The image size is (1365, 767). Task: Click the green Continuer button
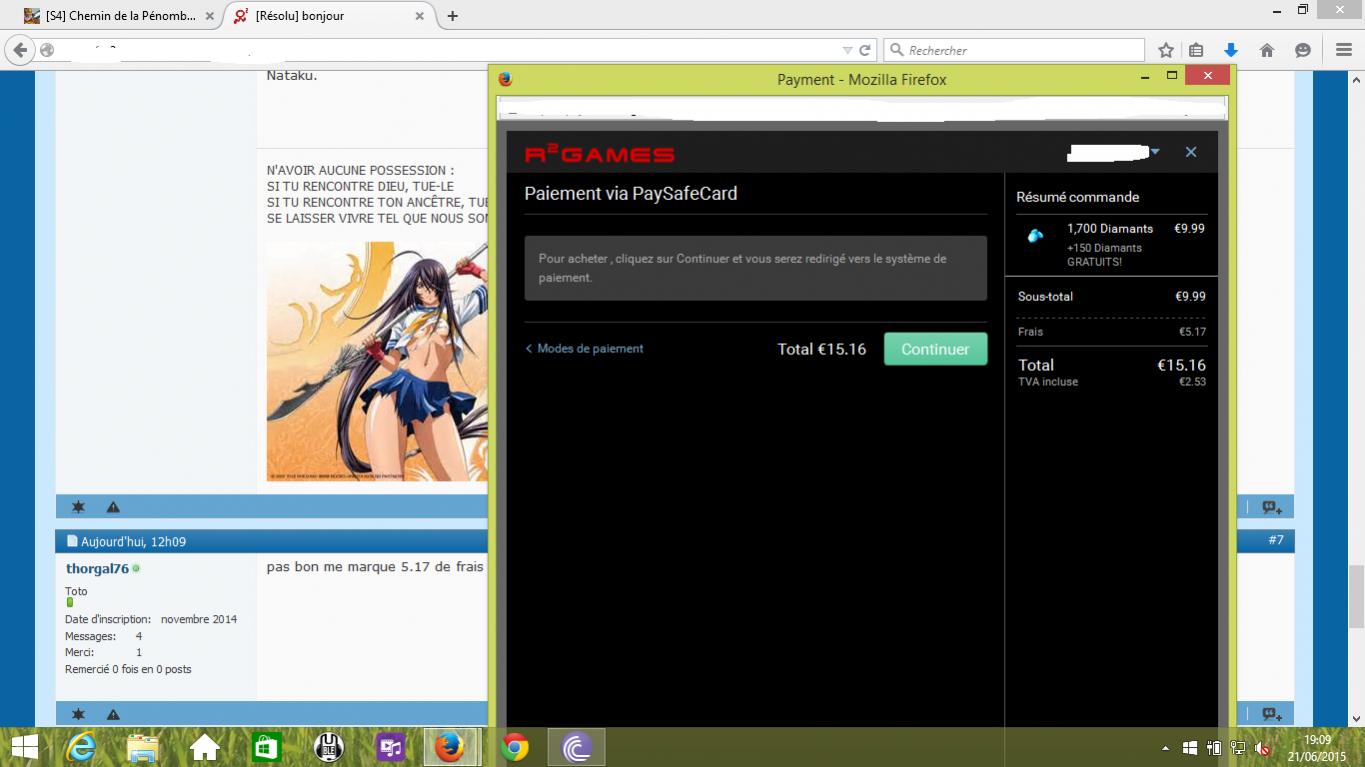[x=935, y=349]
